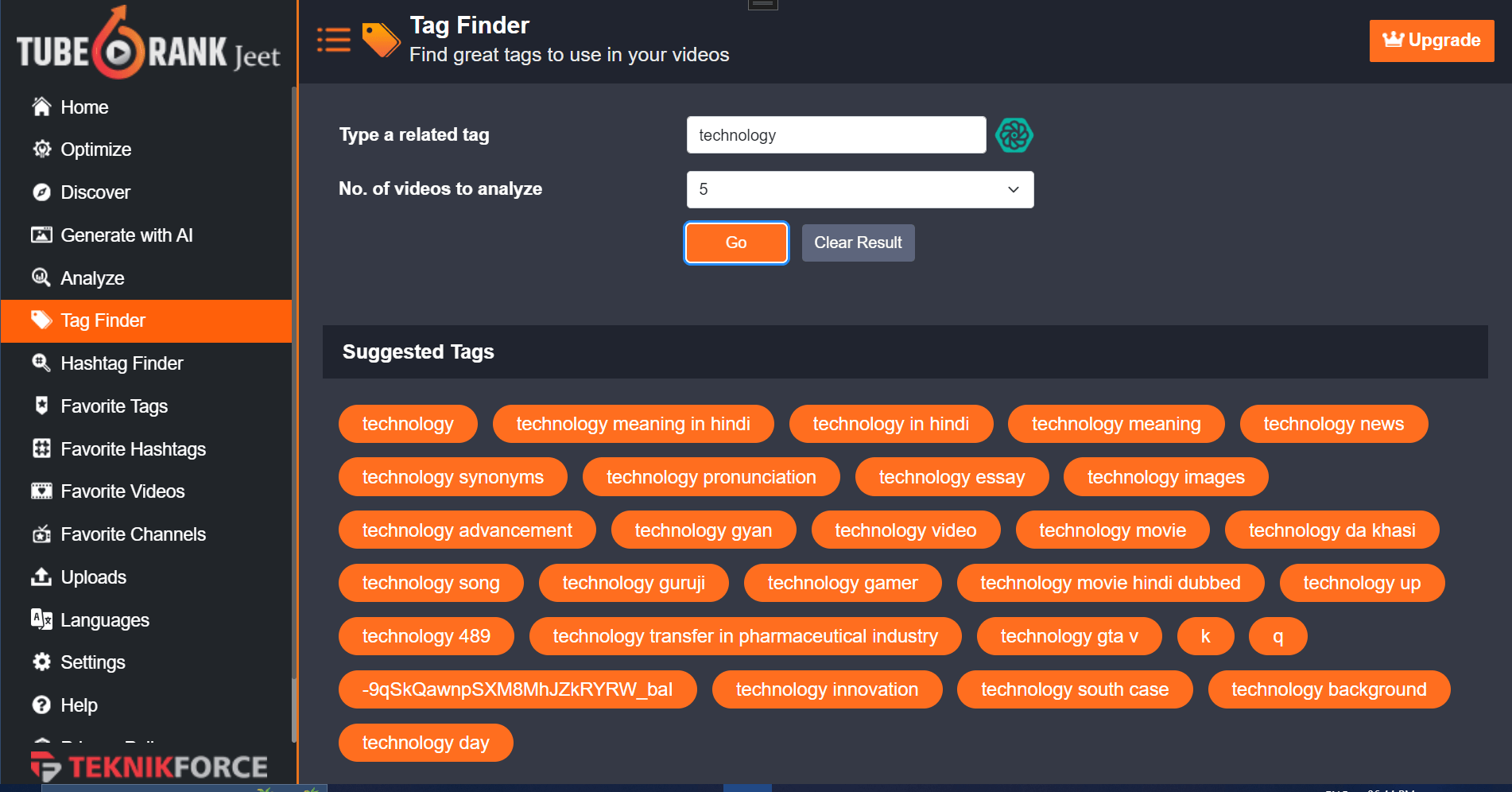Pick the 'technology advancement' tag
Screen dimensions: 1512x792
tap(467, 530)
